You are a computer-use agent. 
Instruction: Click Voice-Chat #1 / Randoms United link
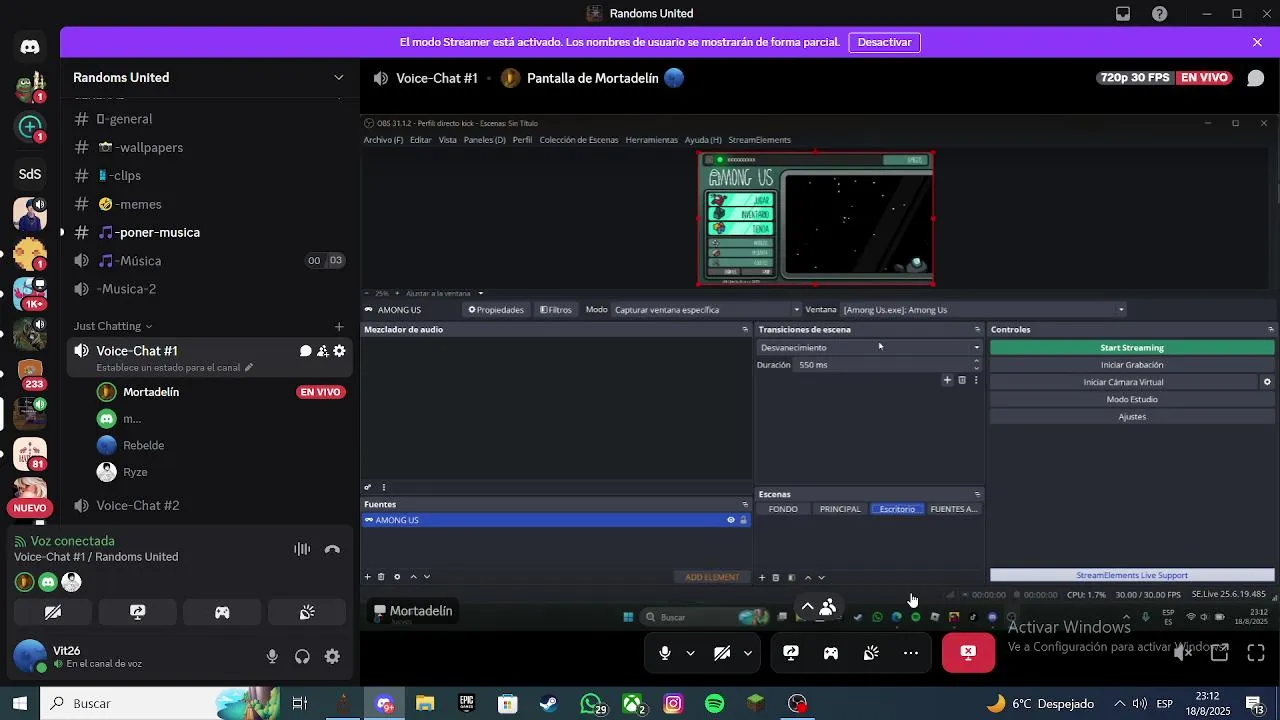[96, 557]
